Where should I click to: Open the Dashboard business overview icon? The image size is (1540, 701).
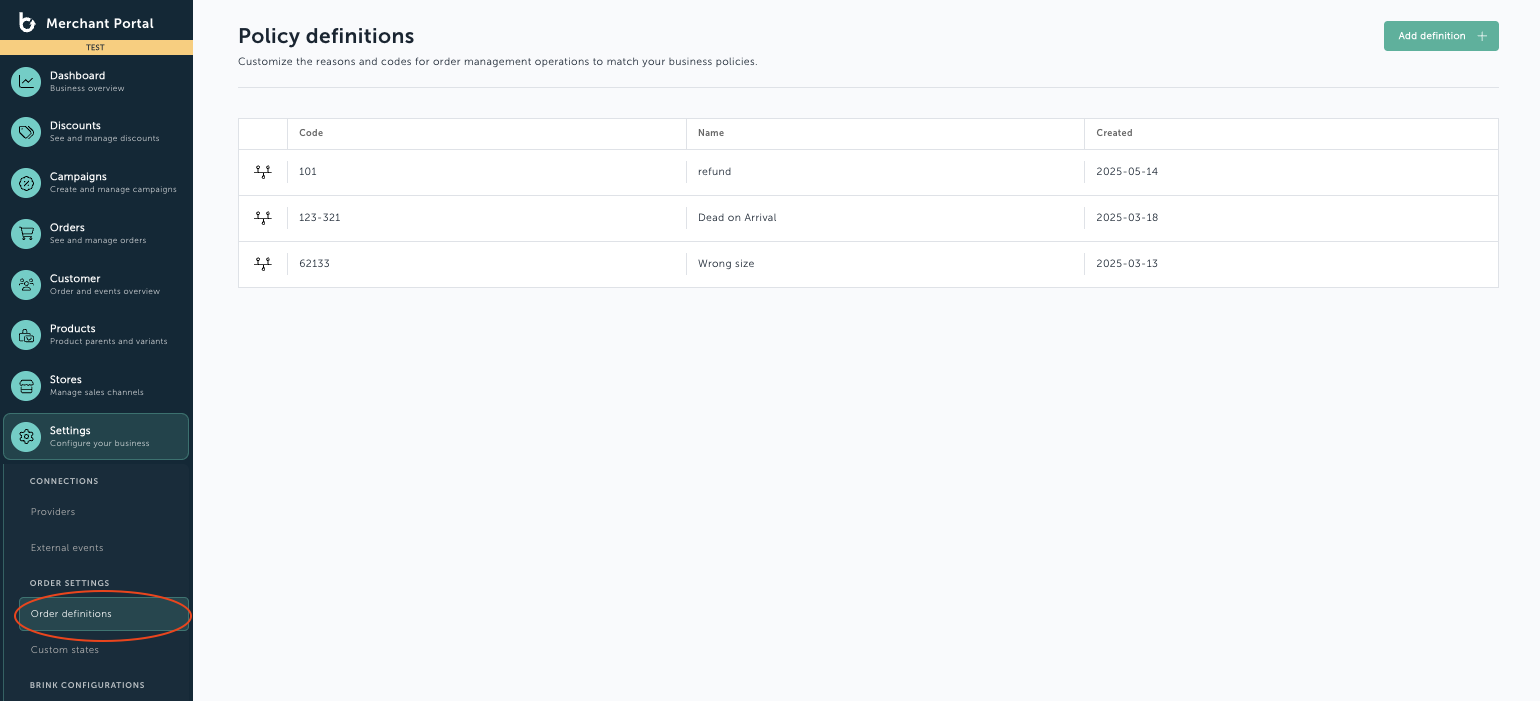[x=26, y=81]
